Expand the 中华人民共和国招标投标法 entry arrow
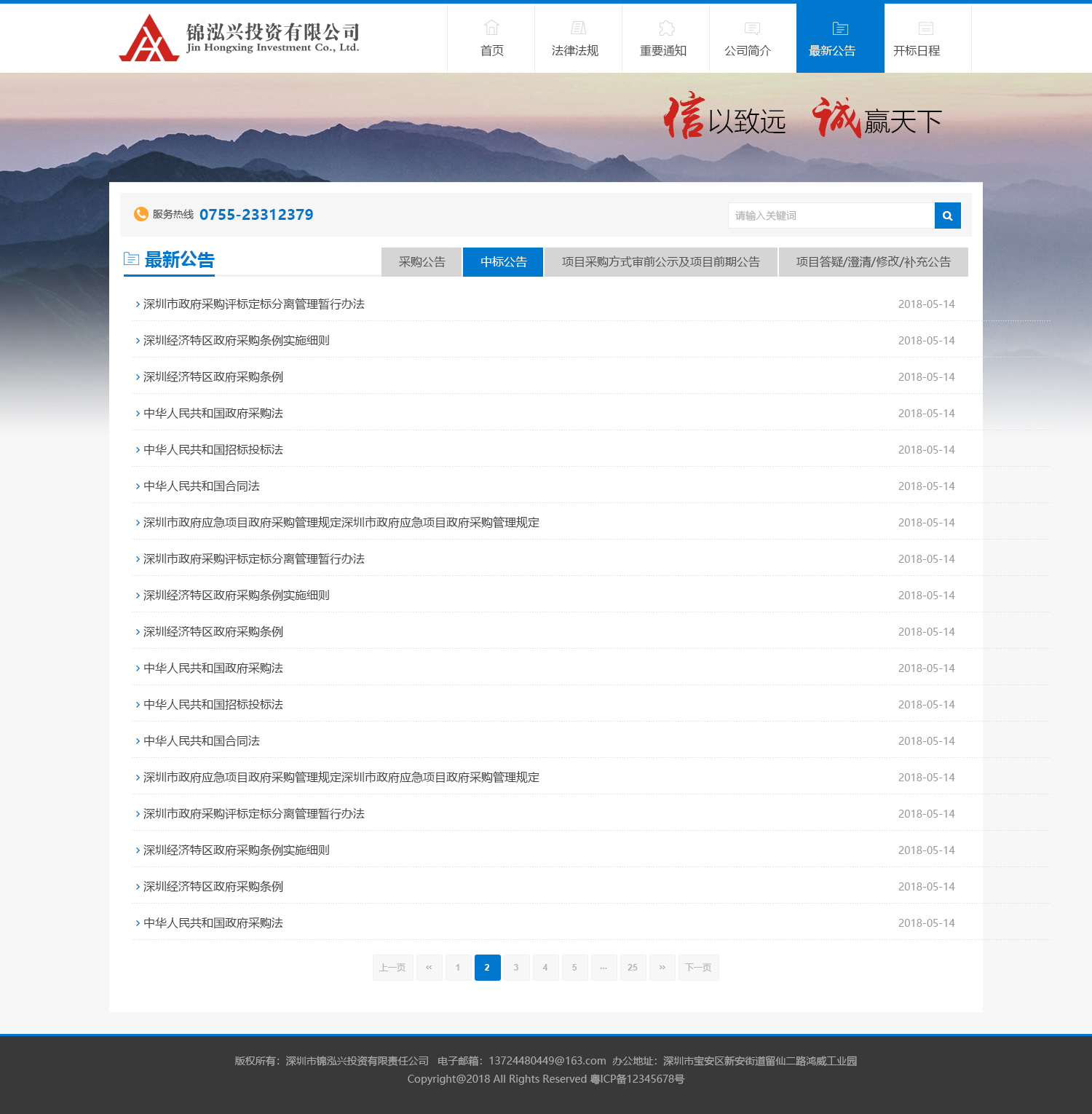Image resolution: width=1092 pixels, height=1114 pixels. (137, 449)
